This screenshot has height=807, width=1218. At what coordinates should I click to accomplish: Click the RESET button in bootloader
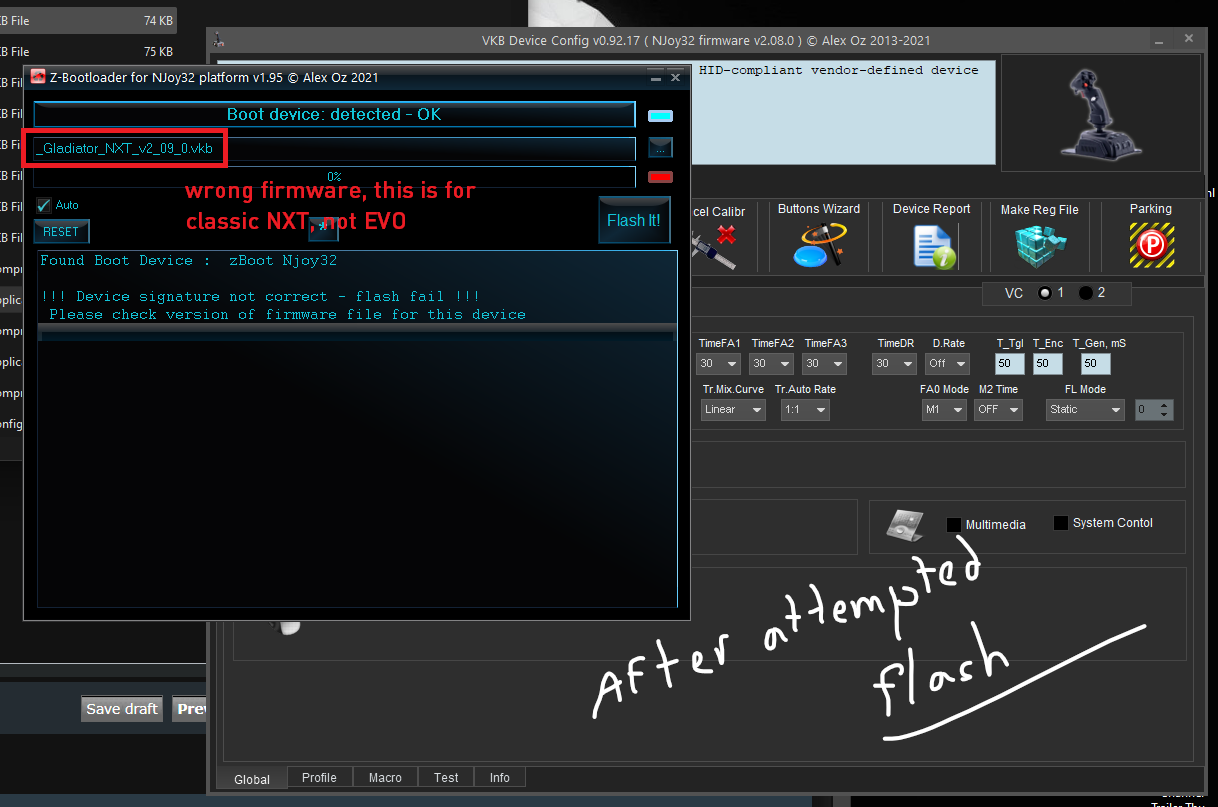click(x=61, y=231)
